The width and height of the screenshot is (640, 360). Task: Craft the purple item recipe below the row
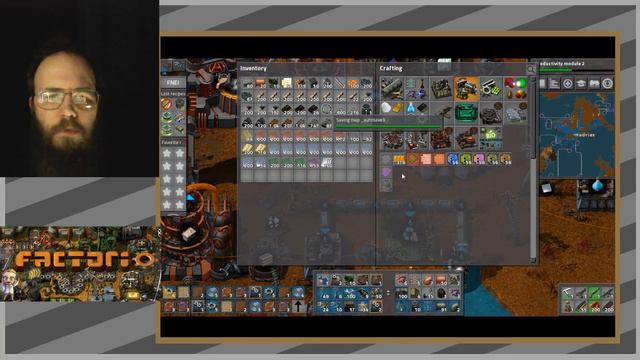[x=386, y=172]
